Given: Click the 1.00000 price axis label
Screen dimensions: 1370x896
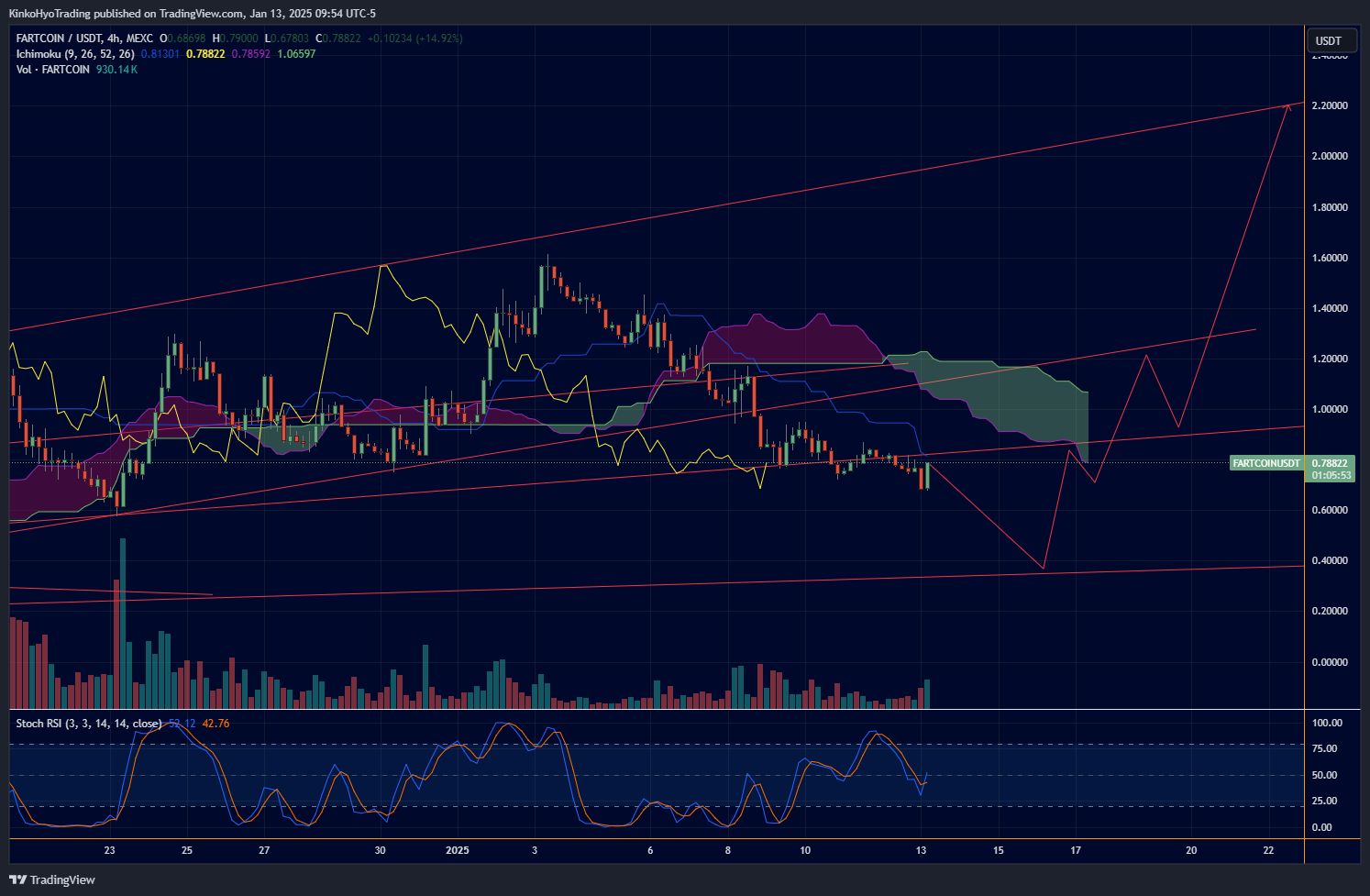Looking at the screenshot, I should (1330, 409).
